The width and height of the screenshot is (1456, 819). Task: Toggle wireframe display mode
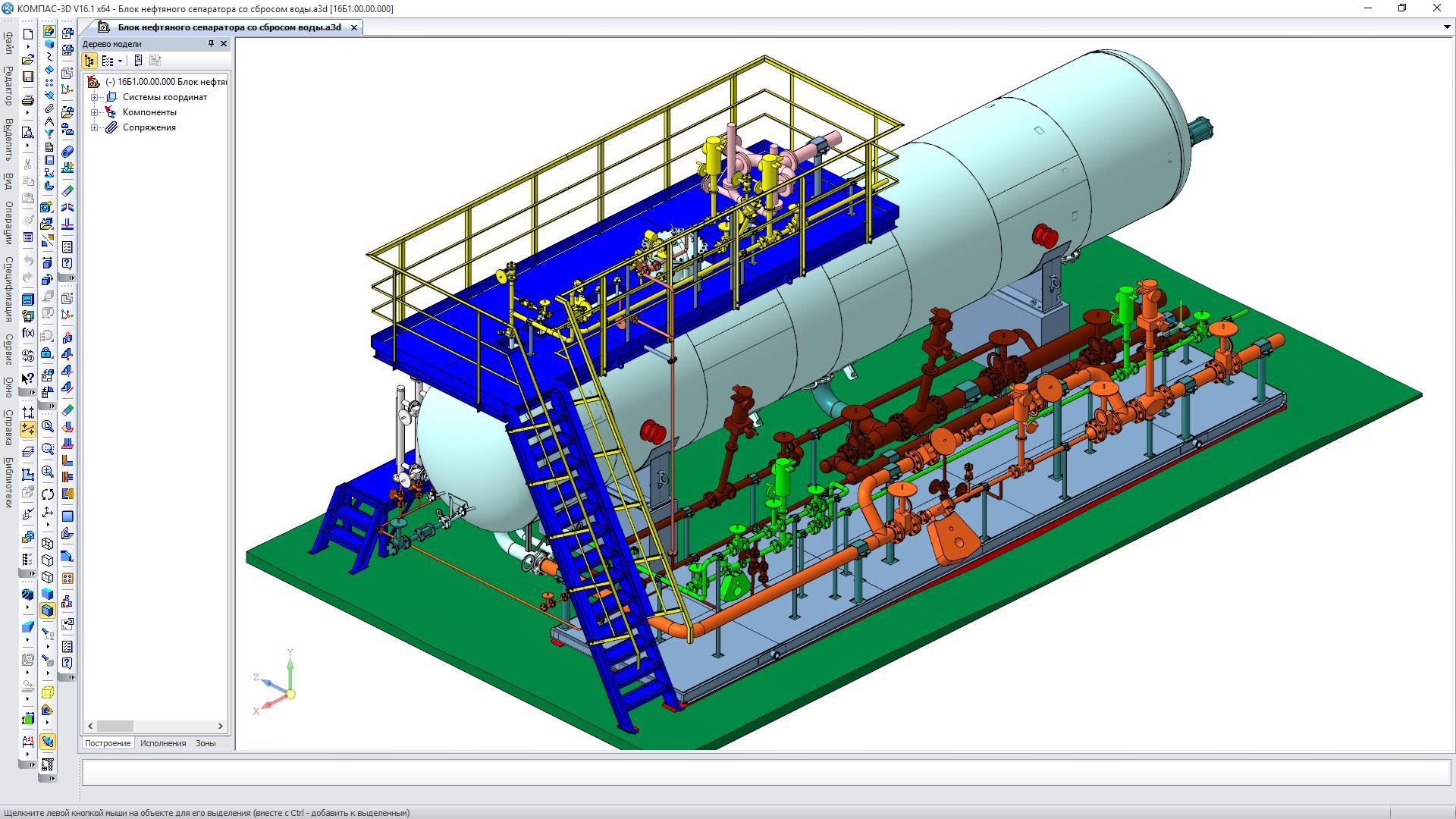[48, 544]
